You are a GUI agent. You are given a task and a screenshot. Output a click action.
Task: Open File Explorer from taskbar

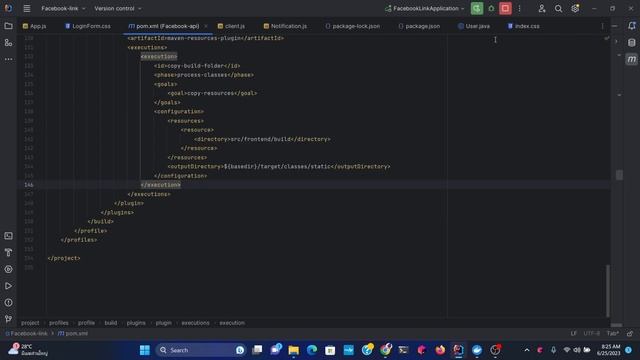(293, 350)
